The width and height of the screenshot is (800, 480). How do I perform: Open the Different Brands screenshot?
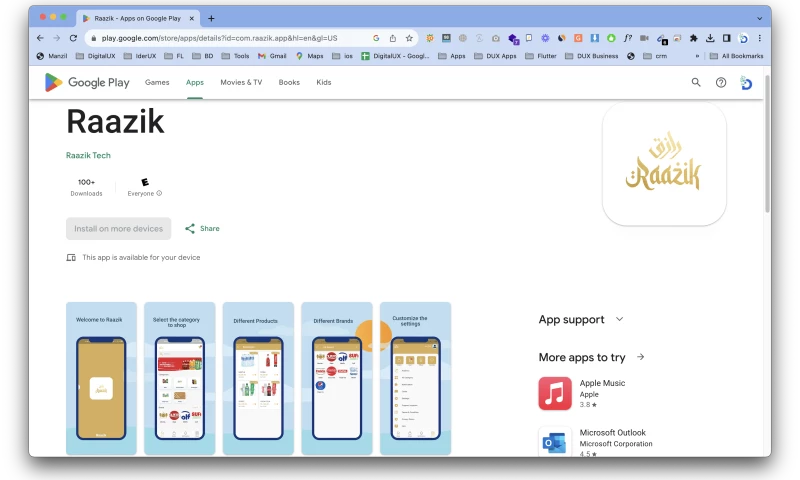[x=337, y=378]
